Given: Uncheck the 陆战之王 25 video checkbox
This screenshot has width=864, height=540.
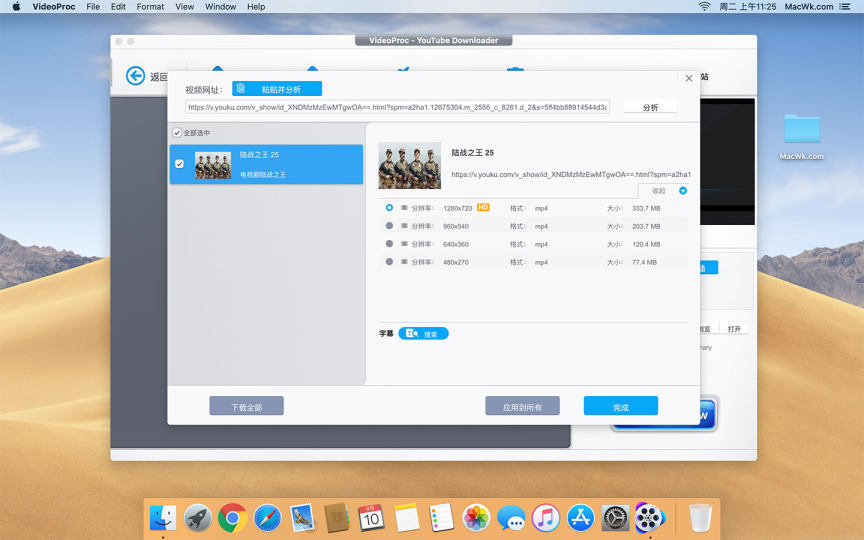Looking at the screenshot, I should tap(179, 164).
